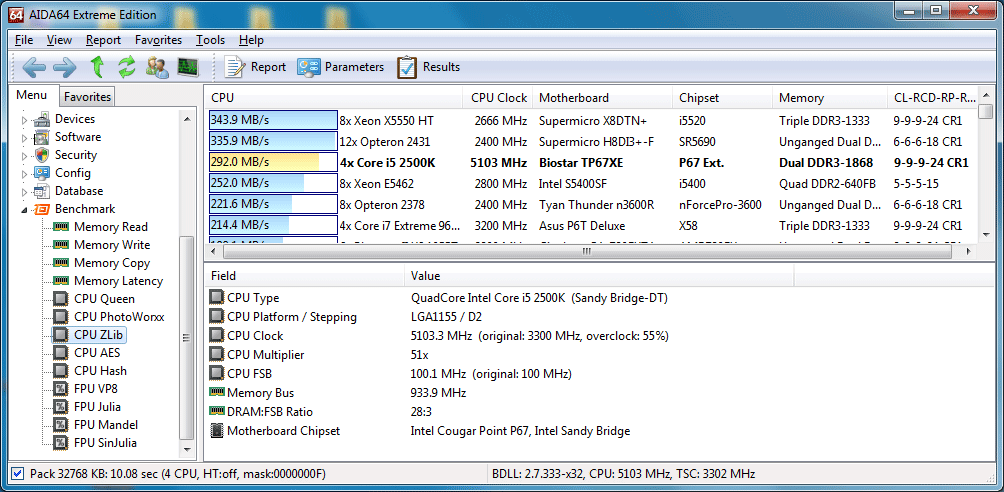Expand the Software tree node

[25, 137]
